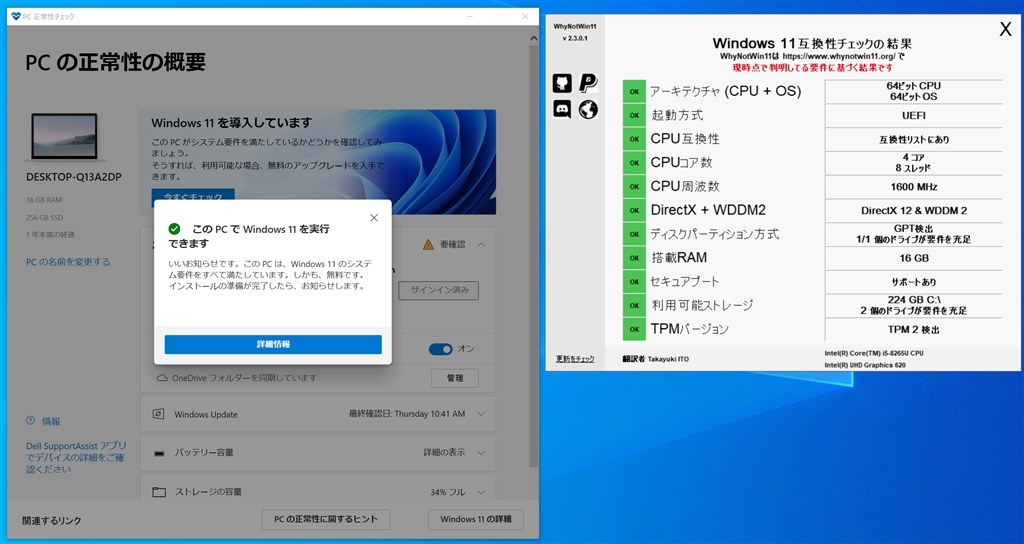The image size is (1024, 544).
Task: Close the Windows 11 result dialog
Action: click(x=374, y=217)
